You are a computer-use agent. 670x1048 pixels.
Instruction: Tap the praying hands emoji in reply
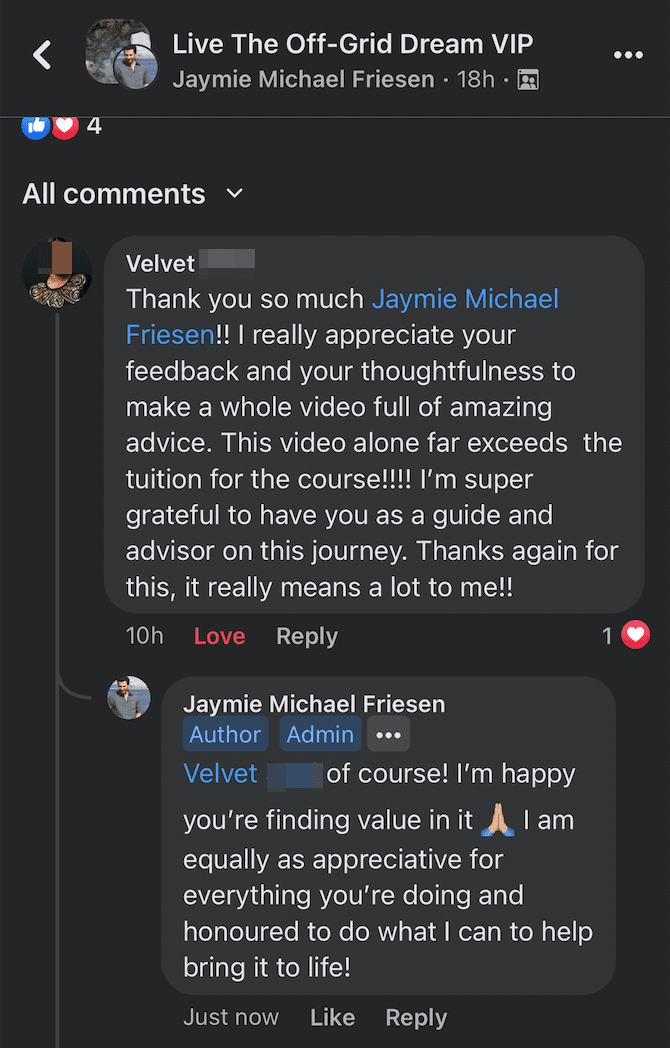[497, 820]
